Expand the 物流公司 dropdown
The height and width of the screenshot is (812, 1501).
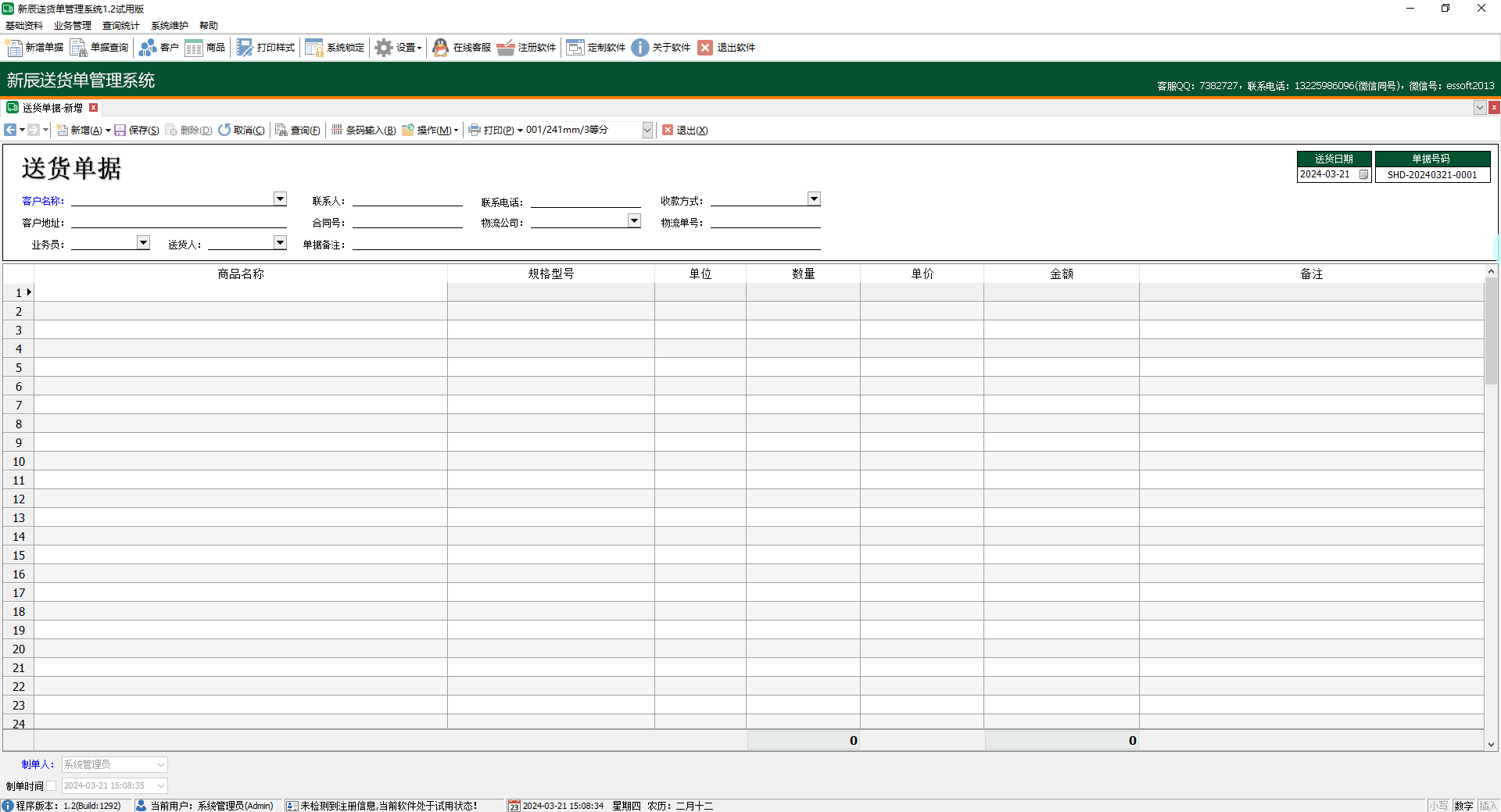[634, 220]
